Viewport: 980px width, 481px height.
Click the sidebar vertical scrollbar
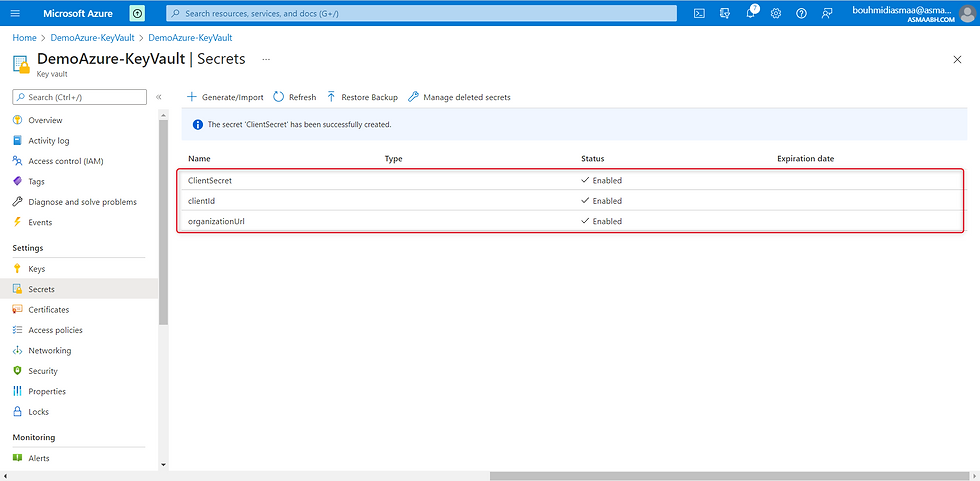click(164, 222)
